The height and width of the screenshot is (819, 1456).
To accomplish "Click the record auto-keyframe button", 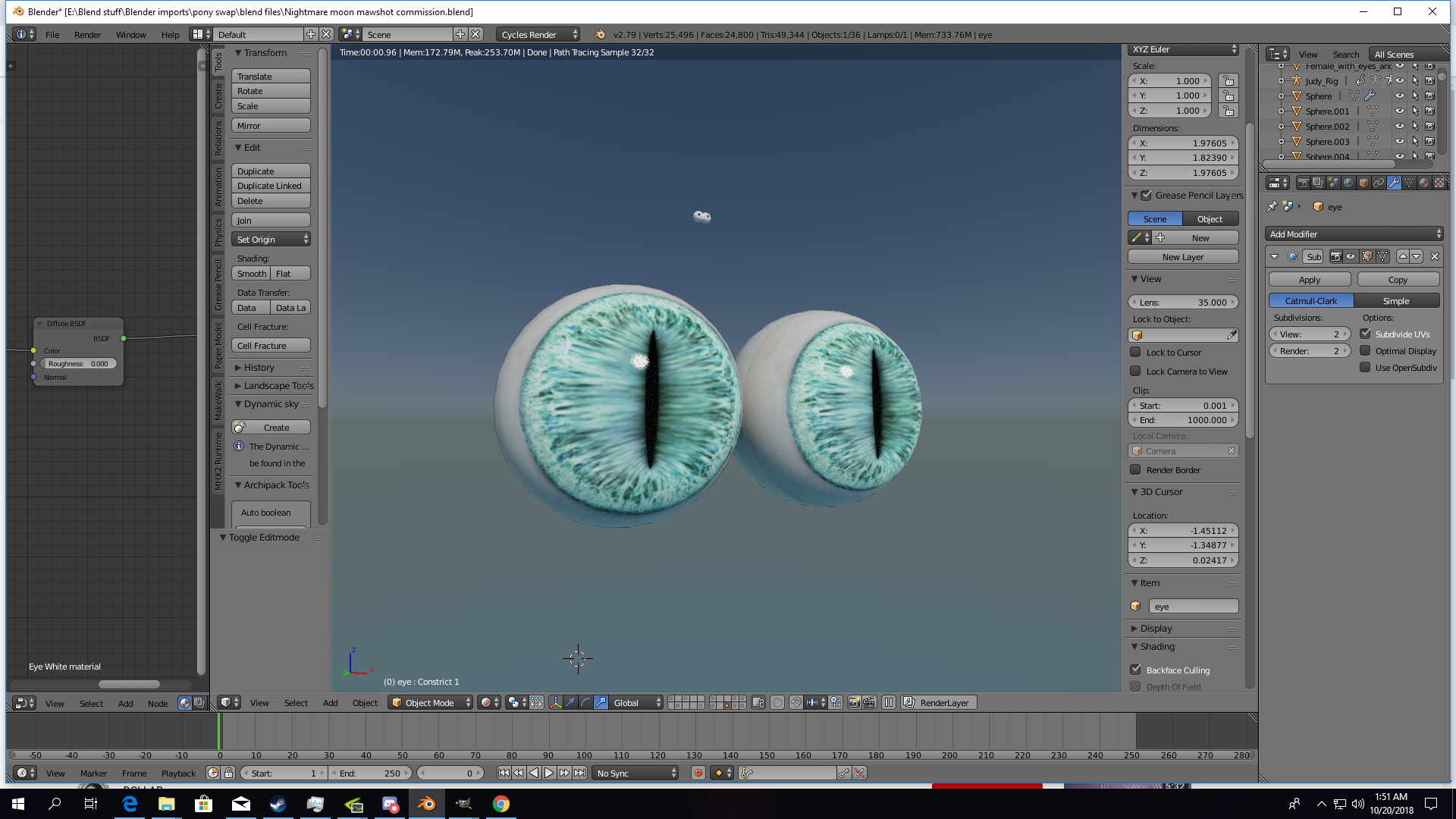I will [x=698, y=773].
